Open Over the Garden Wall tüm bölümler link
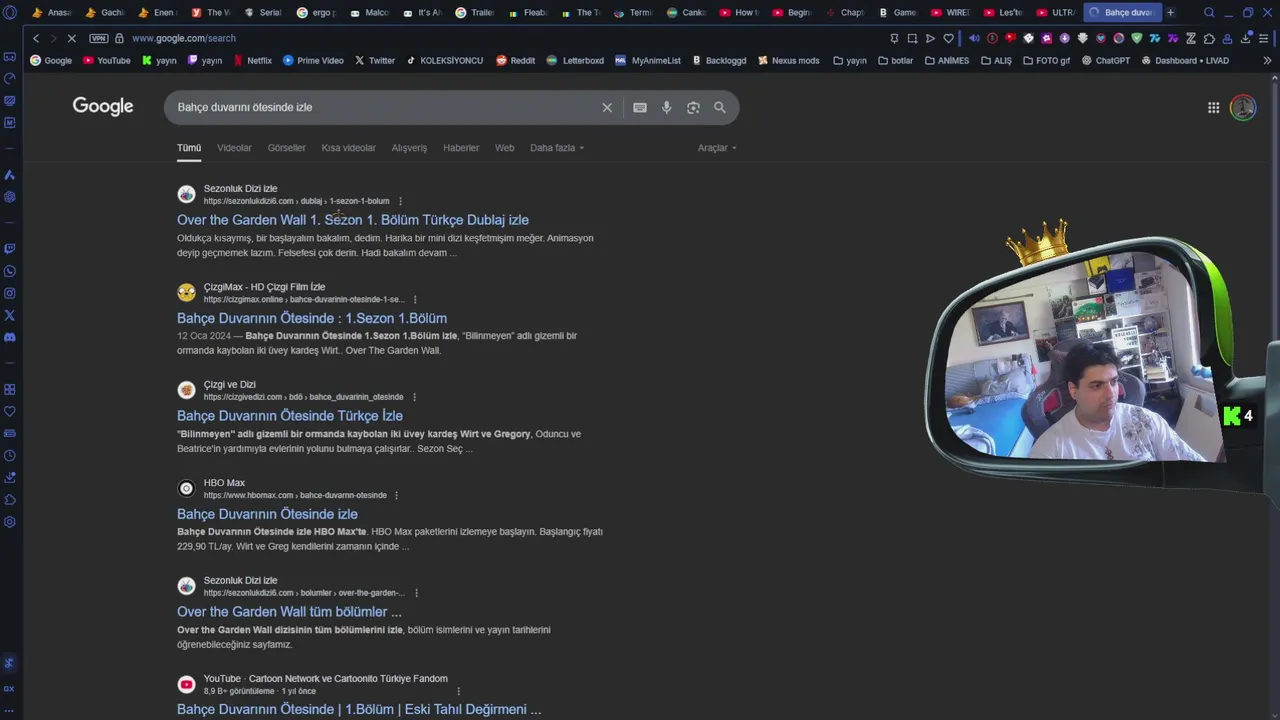This screenshot has height=720, width=1280. tap(289, 612)
